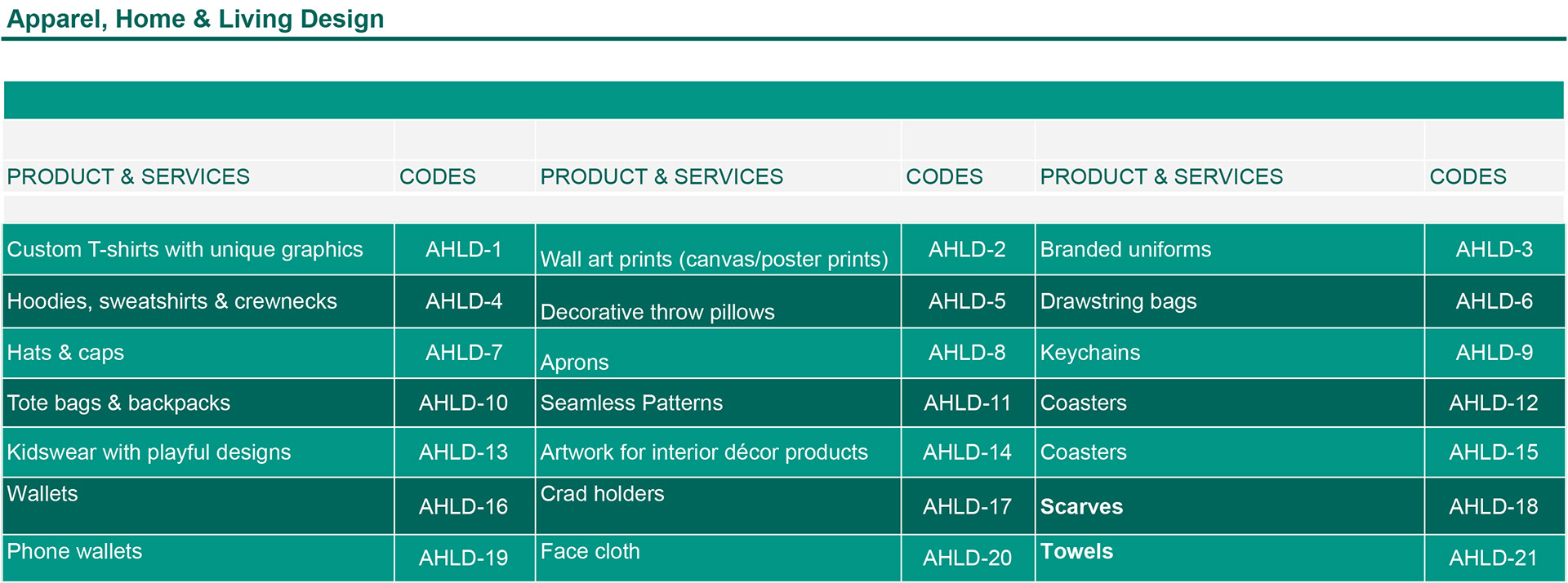The width and height of the screenshot is (1568, 583).
Task: Select Kidswear with playful designs cell
Action: (149, 452)
